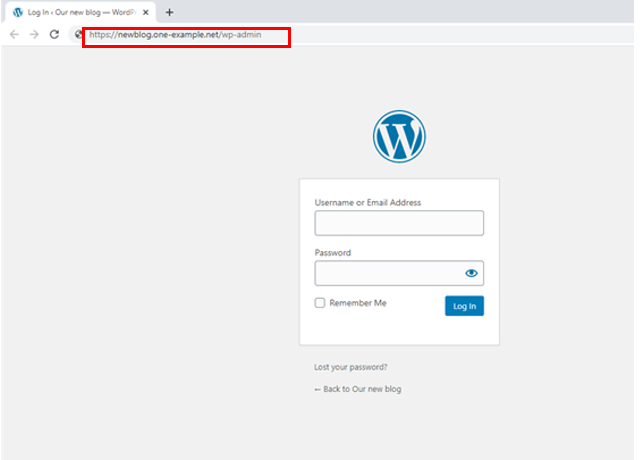Image resolution: width=642 pixels, height=460 pixels.
Task: Open a new tab with plus button
Action: (x=169, y=12)
